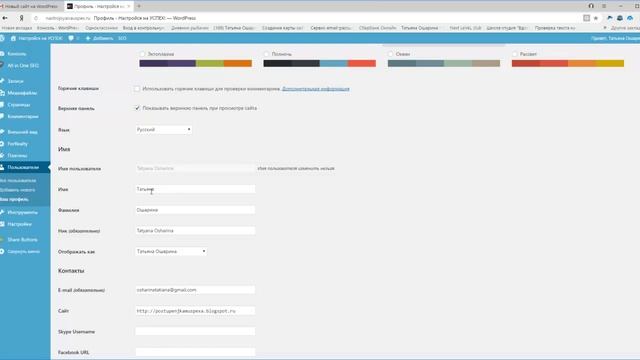Viewport: 640px width, 360px height.
Task: Uncheck show toolbar when viewing site
Action: coord(137,108)
